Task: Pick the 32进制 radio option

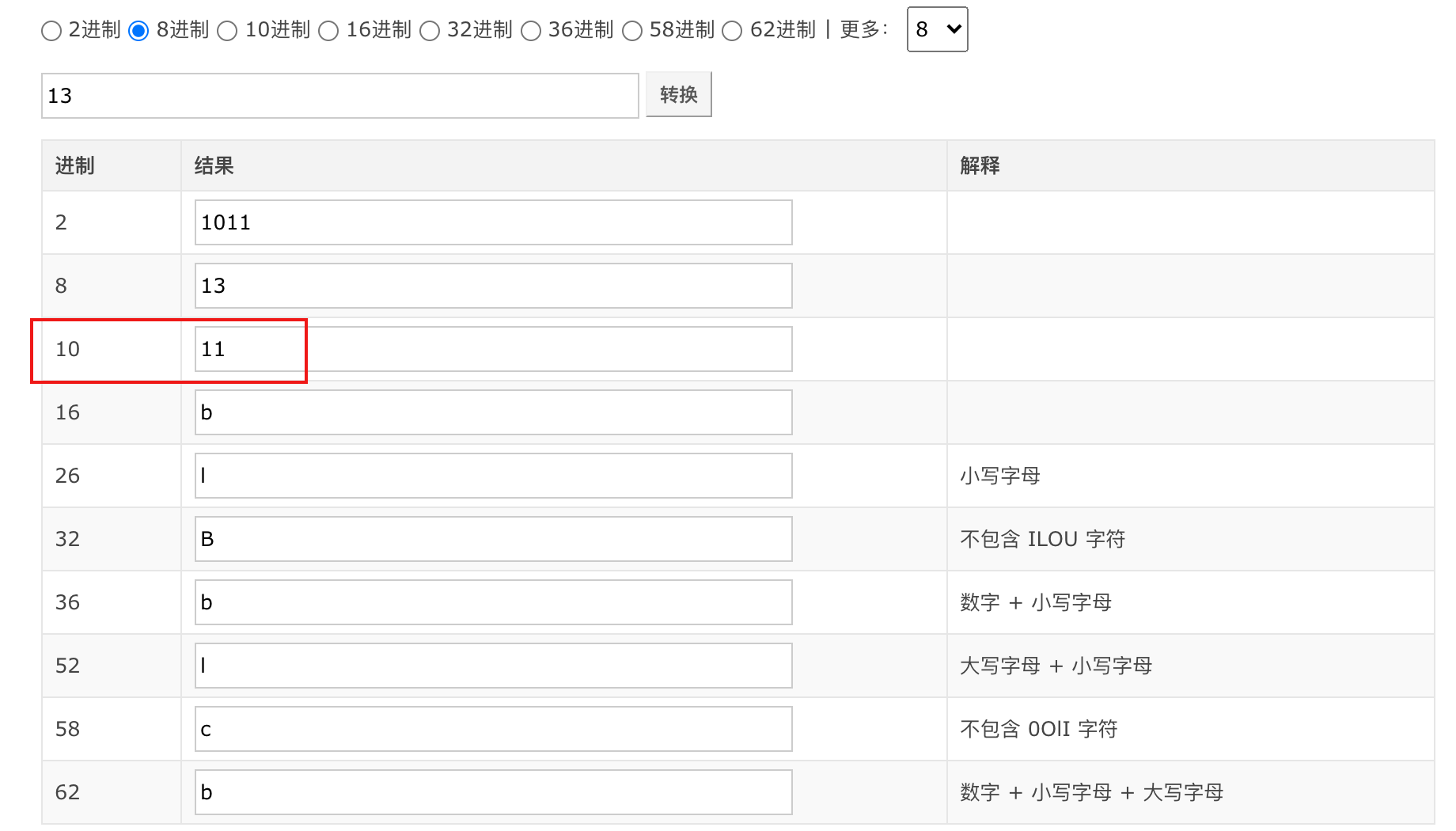Action: tap(430, 31)
